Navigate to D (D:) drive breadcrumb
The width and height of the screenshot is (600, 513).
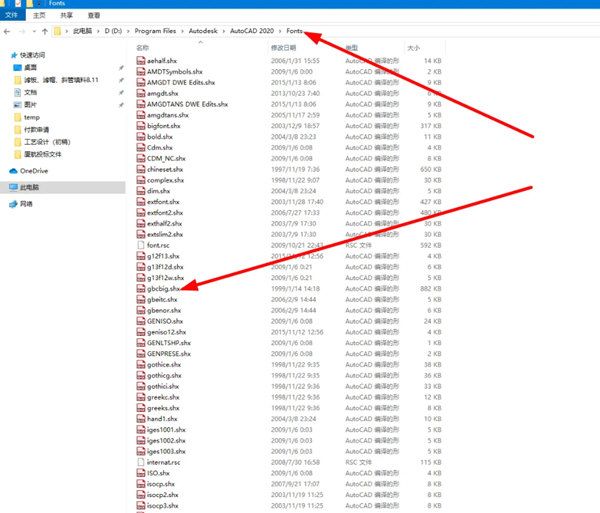pos(113,31)
